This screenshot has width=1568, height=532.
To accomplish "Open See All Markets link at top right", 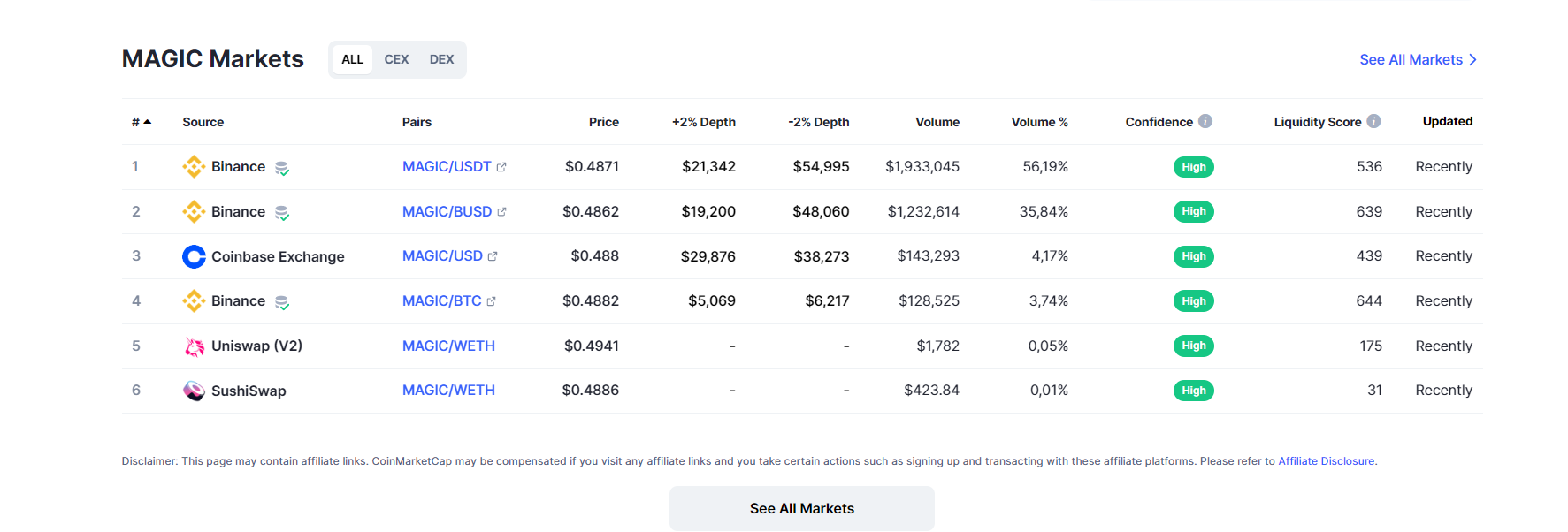I will point(1419,60).
